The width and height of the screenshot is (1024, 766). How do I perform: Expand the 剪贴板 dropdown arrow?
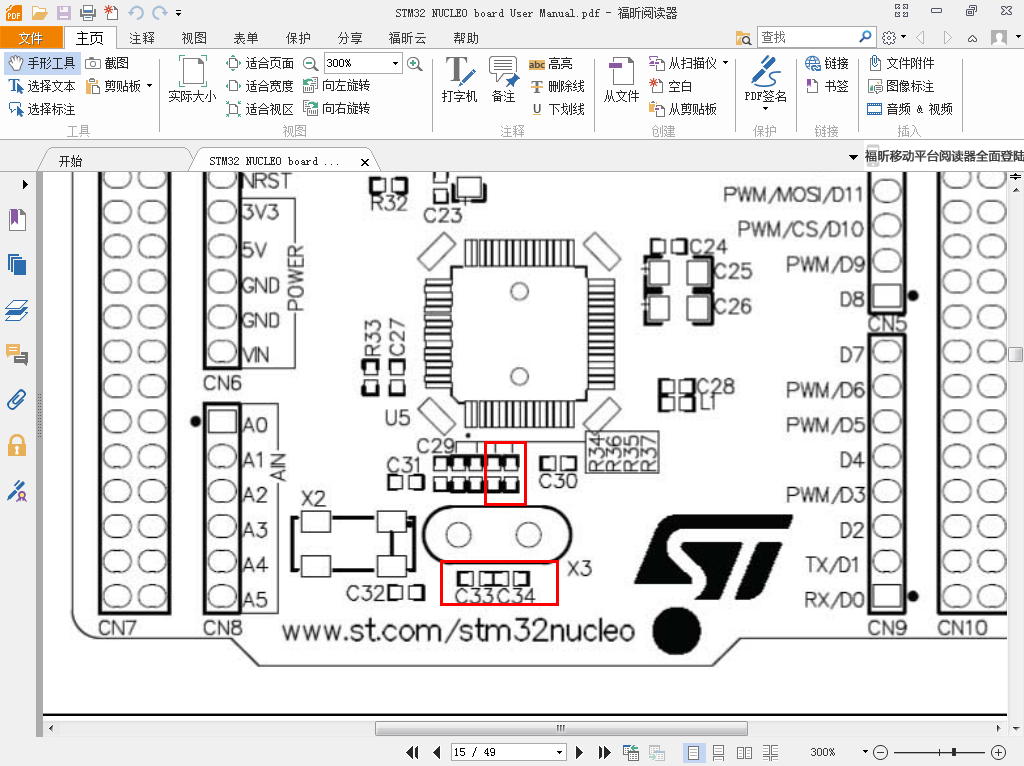click(150, 86)
